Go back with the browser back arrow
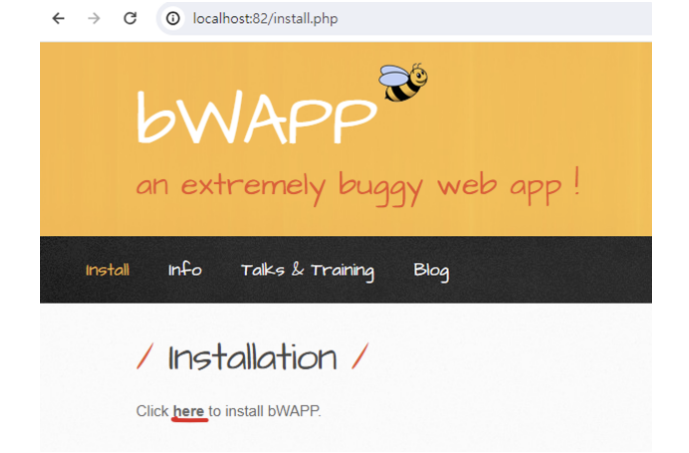This screenshot has width=689, height=453. click(58, 18)
